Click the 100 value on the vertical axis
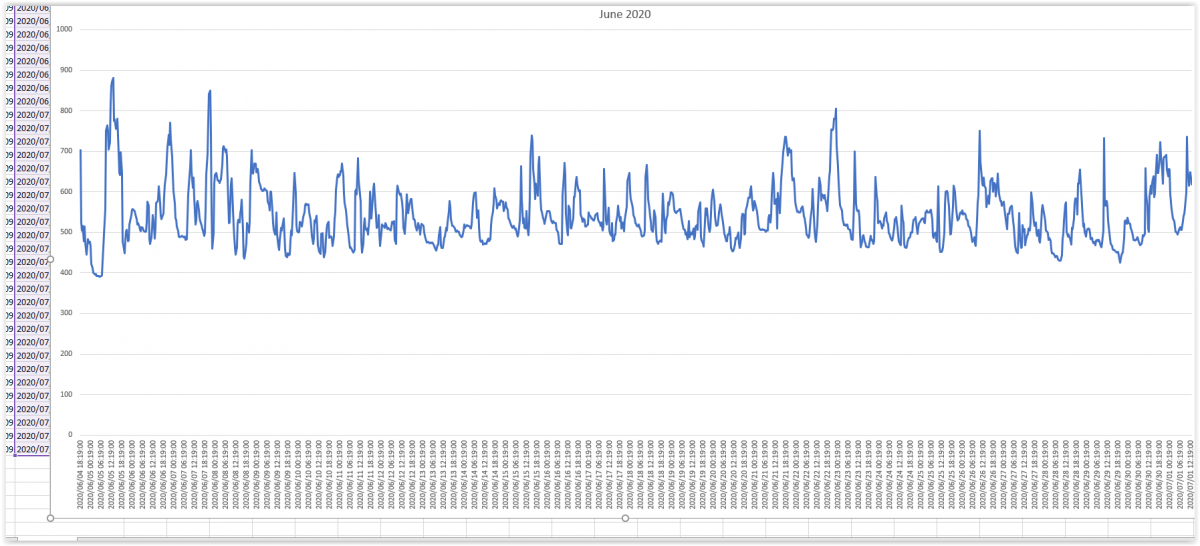The image size is (1200, 546). tap(67, 394)
